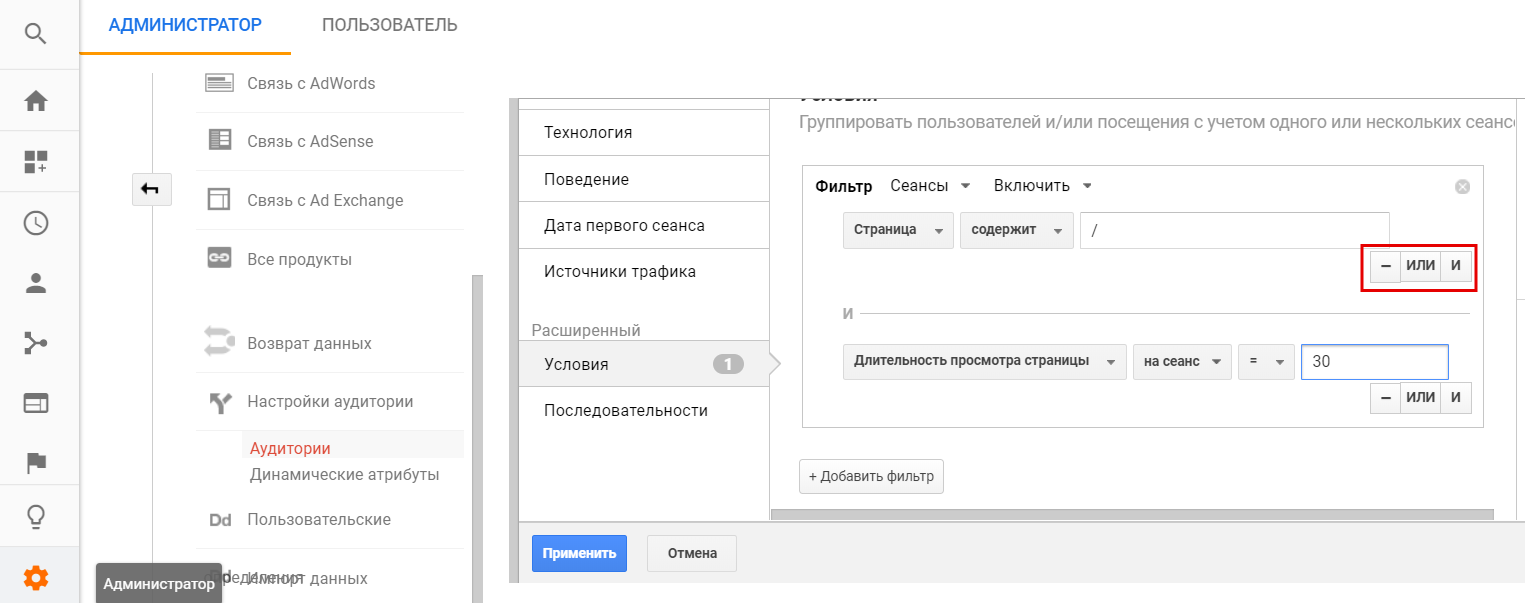Click the Ad Exchange linking icon

[x=219, y=200]
